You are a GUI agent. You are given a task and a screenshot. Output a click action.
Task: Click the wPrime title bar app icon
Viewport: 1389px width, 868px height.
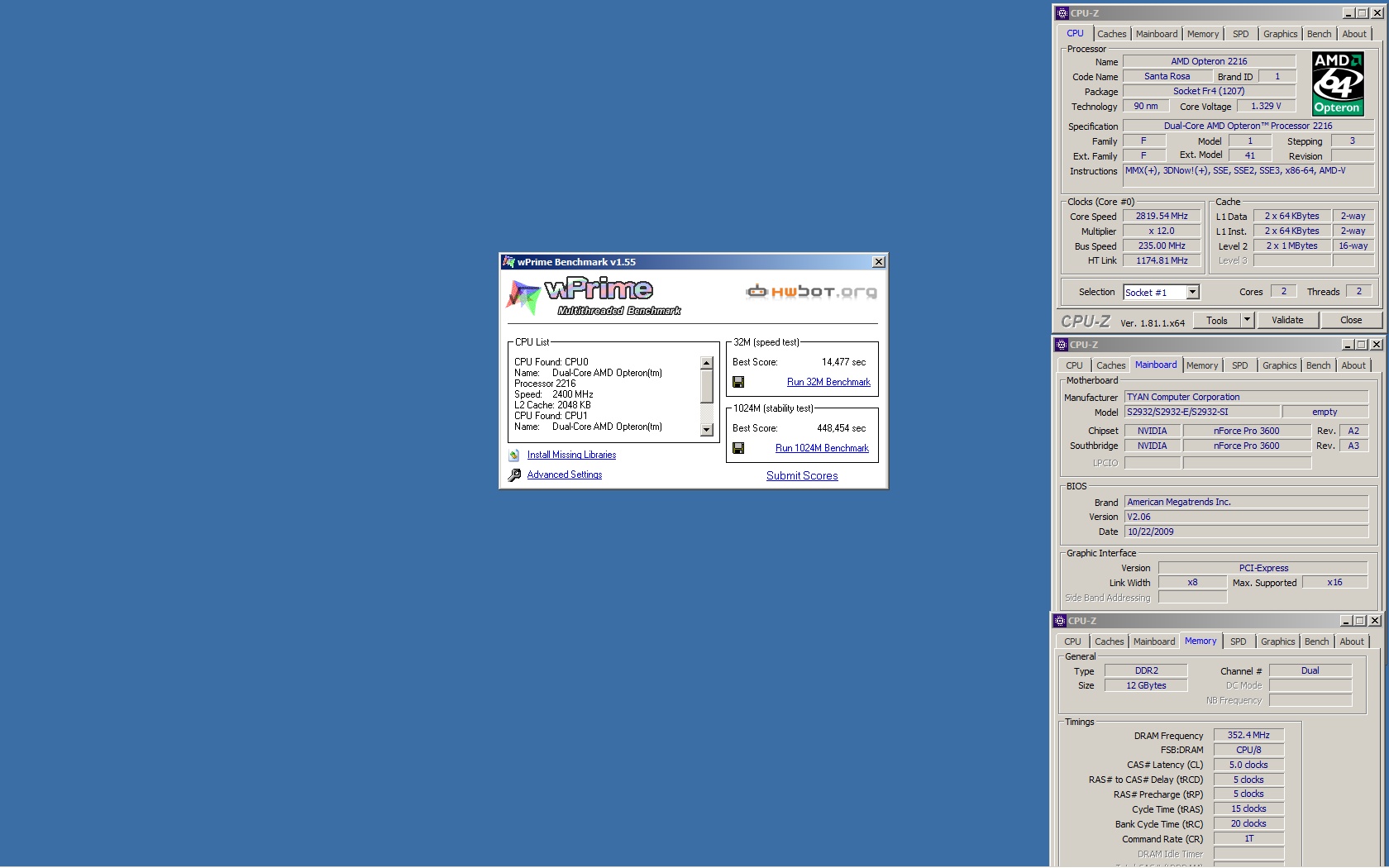[x=508, y=262]
